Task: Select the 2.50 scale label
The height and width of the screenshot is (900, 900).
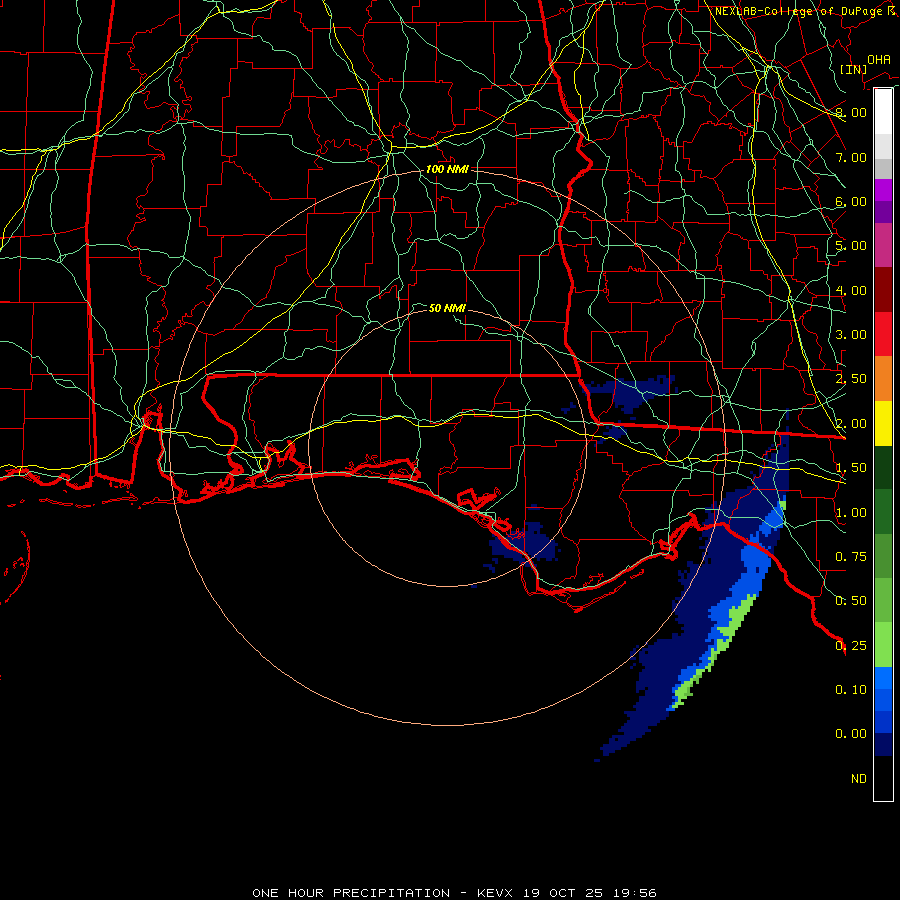Action: 851,379
